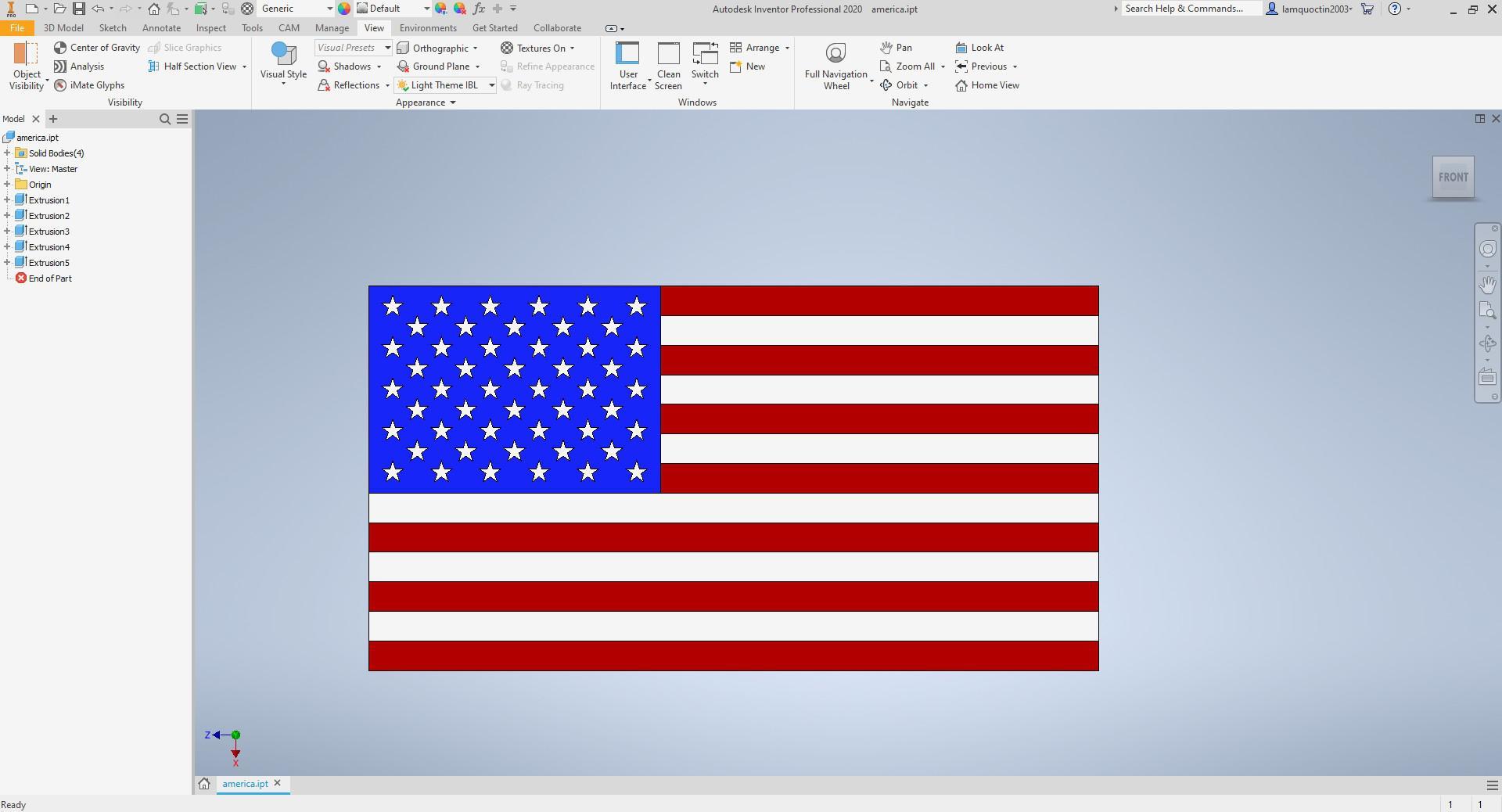Activate Clean Screen mode
Image resolution: width=1502 pixels, height=812 pixels.
669,66
